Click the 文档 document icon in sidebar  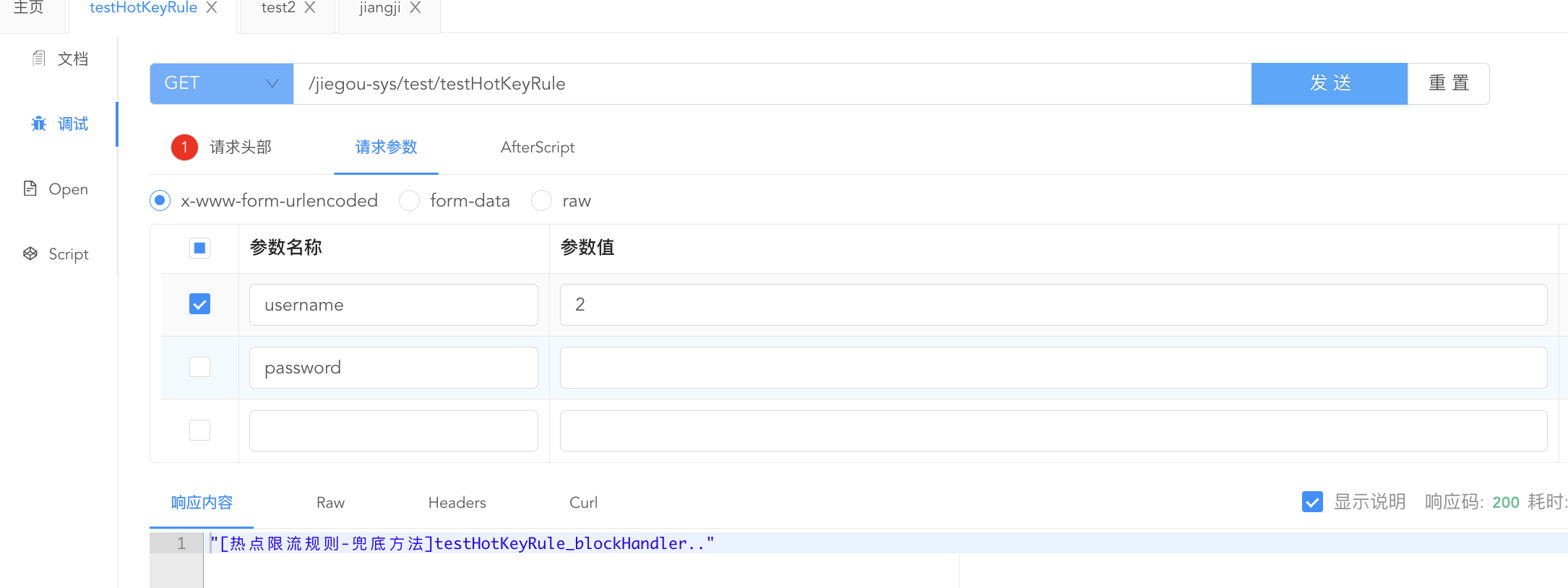point(39,59)
